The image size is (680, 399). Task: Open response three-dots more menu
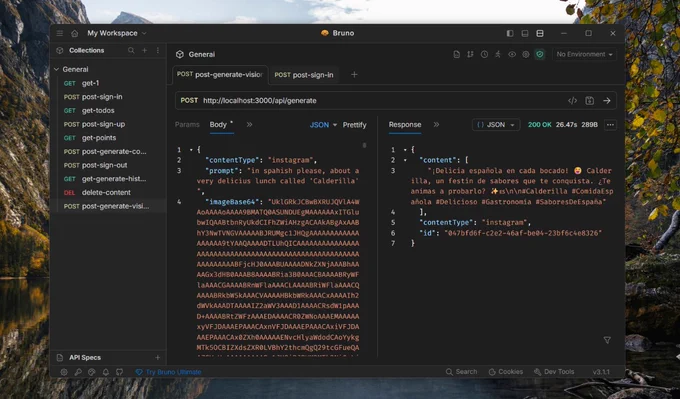click(610, 125)
